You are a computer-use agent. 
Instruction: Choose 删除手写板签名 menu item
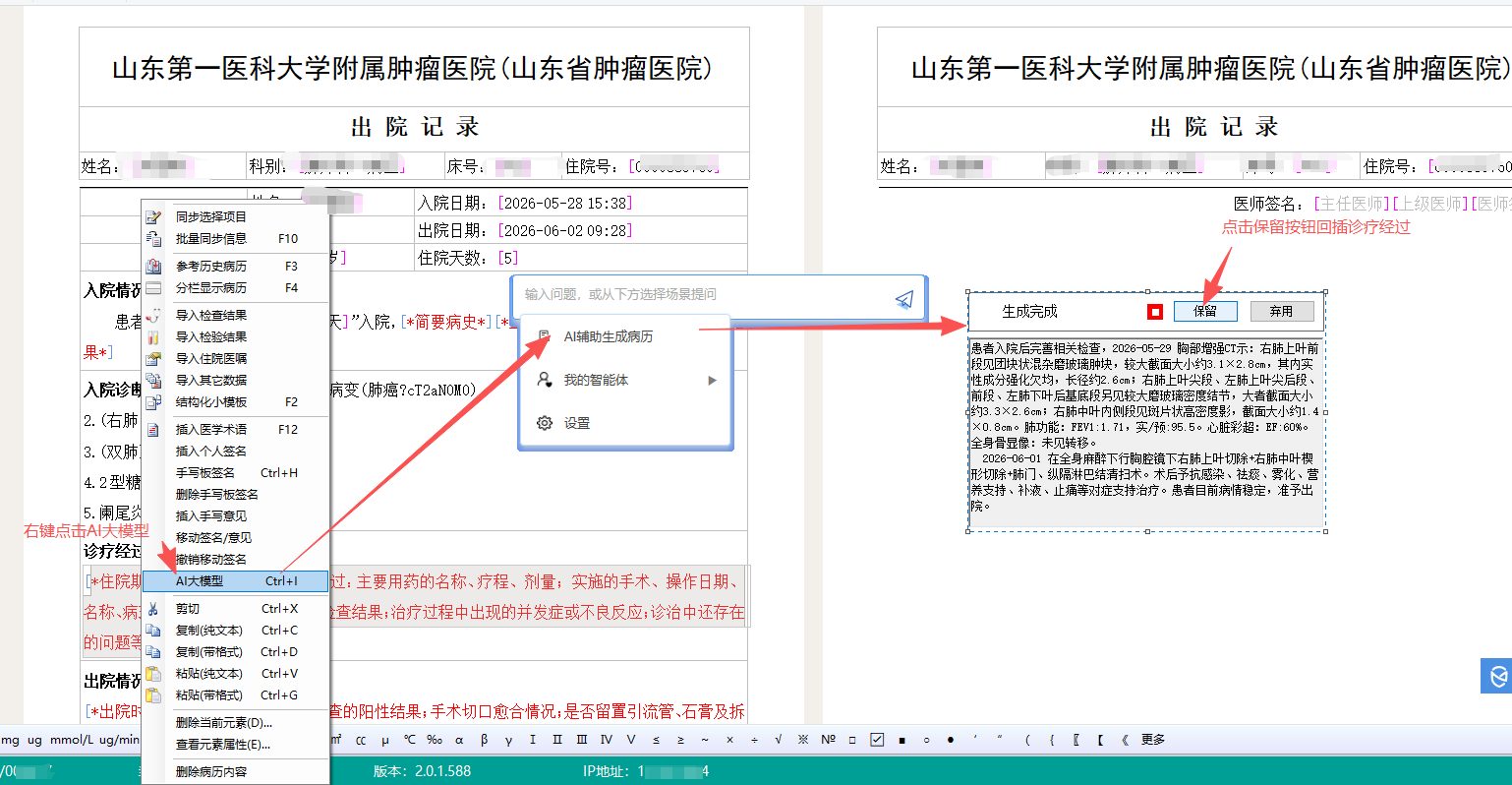tap(235, 494)
